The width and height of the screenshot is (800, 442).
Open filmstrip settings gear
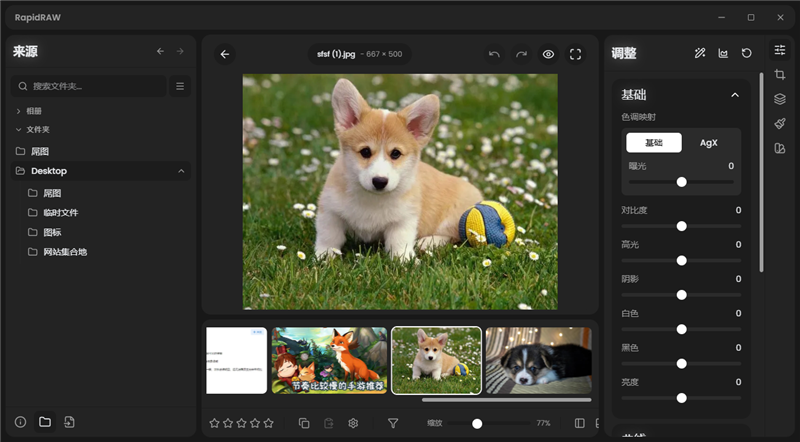click(x=353, y=423)
